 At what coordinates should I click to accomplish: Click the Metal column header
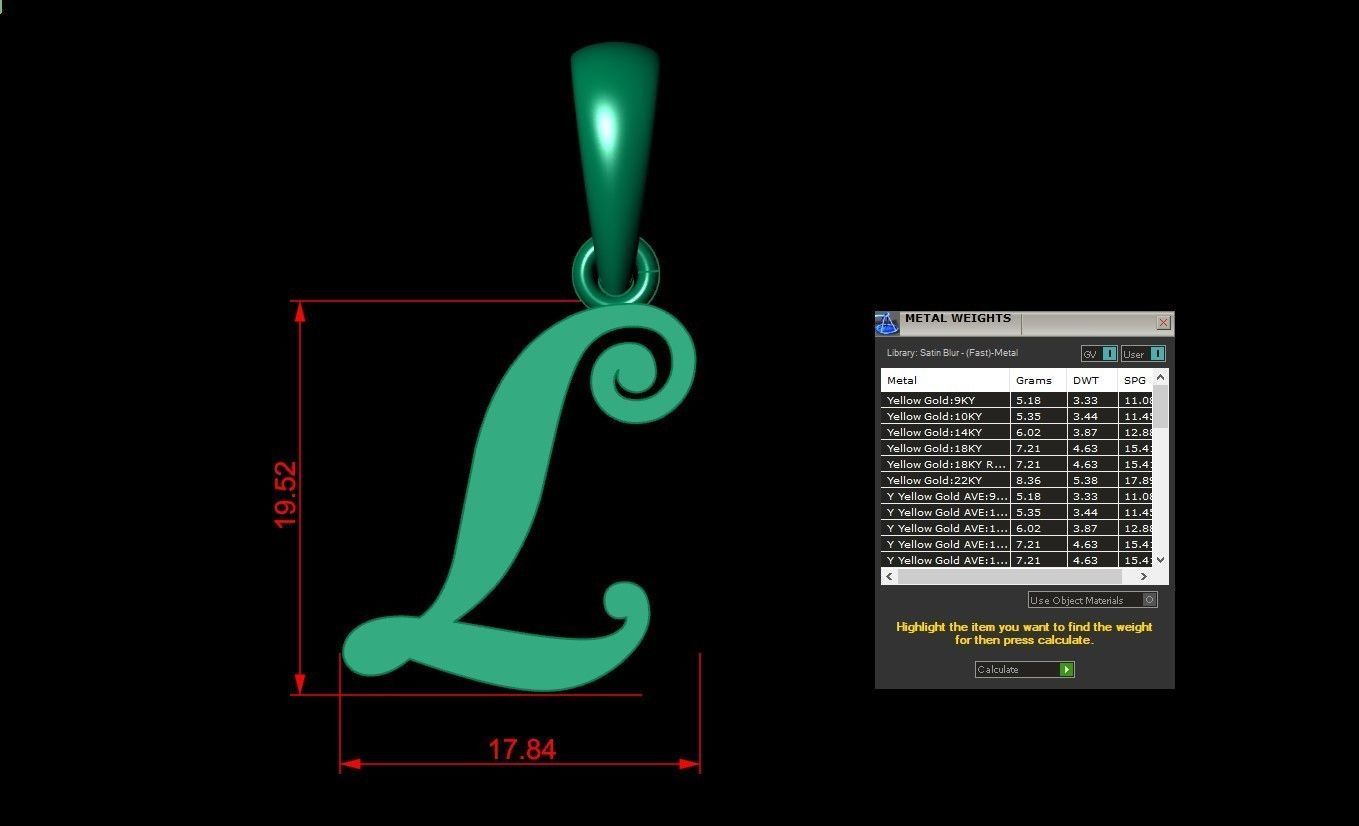point(945,380)
